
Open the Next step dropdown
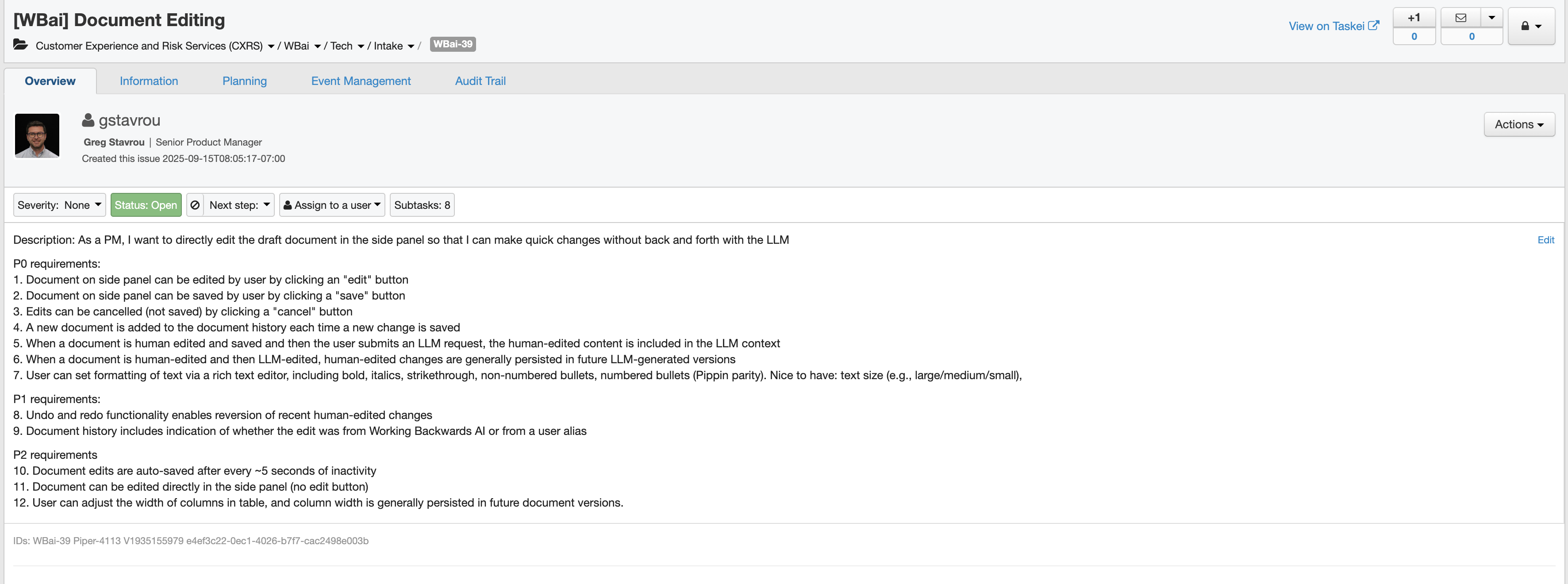point(239,205)
